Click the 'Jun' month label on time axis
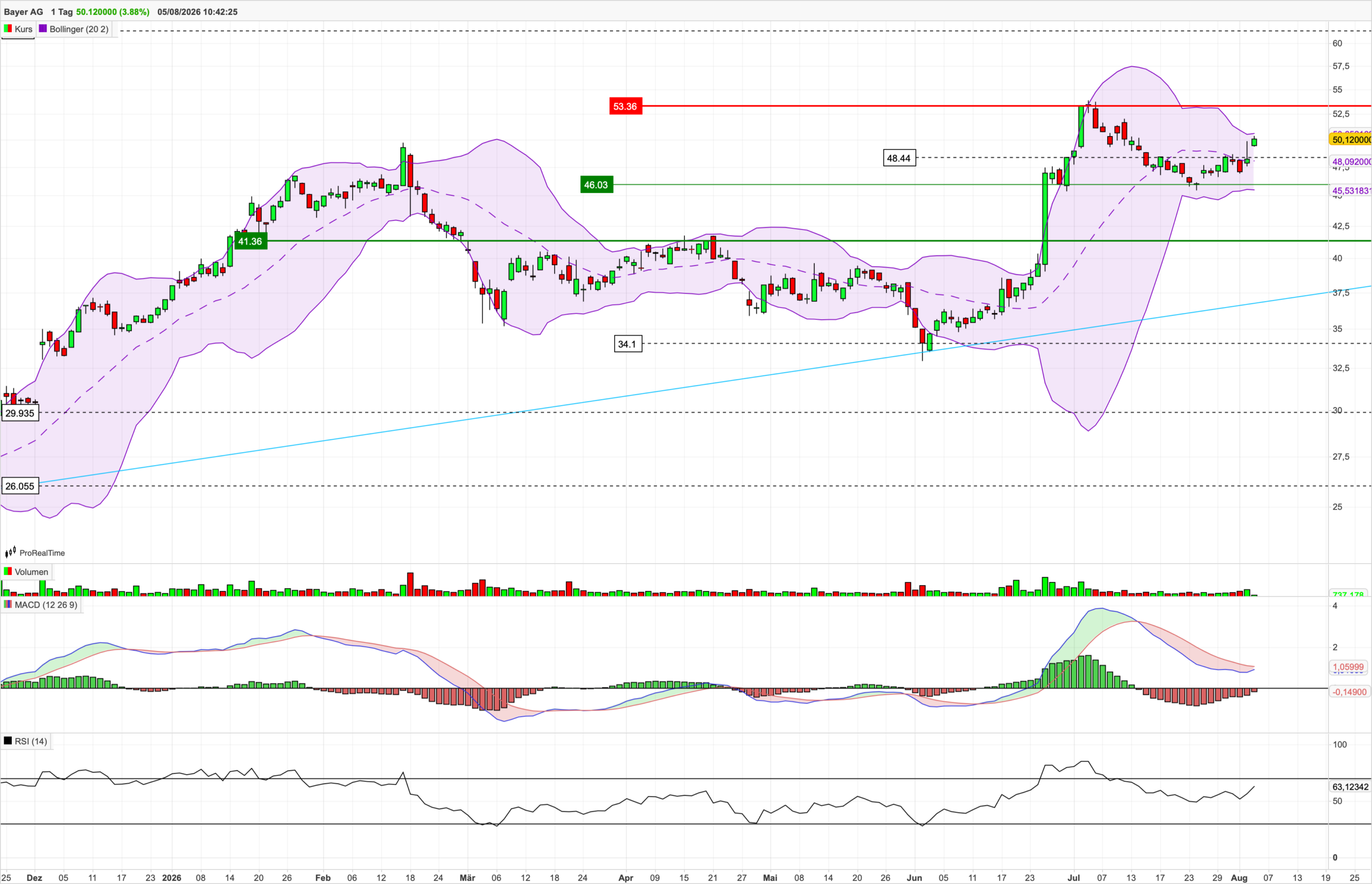Viewport: 1372px width, 884px height. point(914,878)
